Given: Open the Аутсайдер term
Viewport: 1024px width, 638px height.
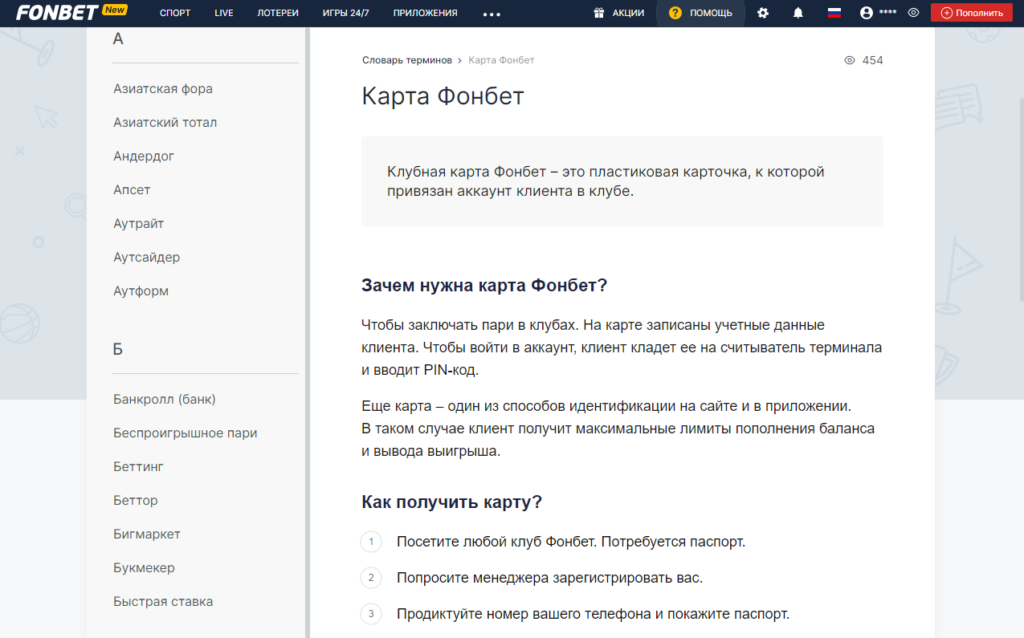Looking at the screenshot, I should 146,257.
